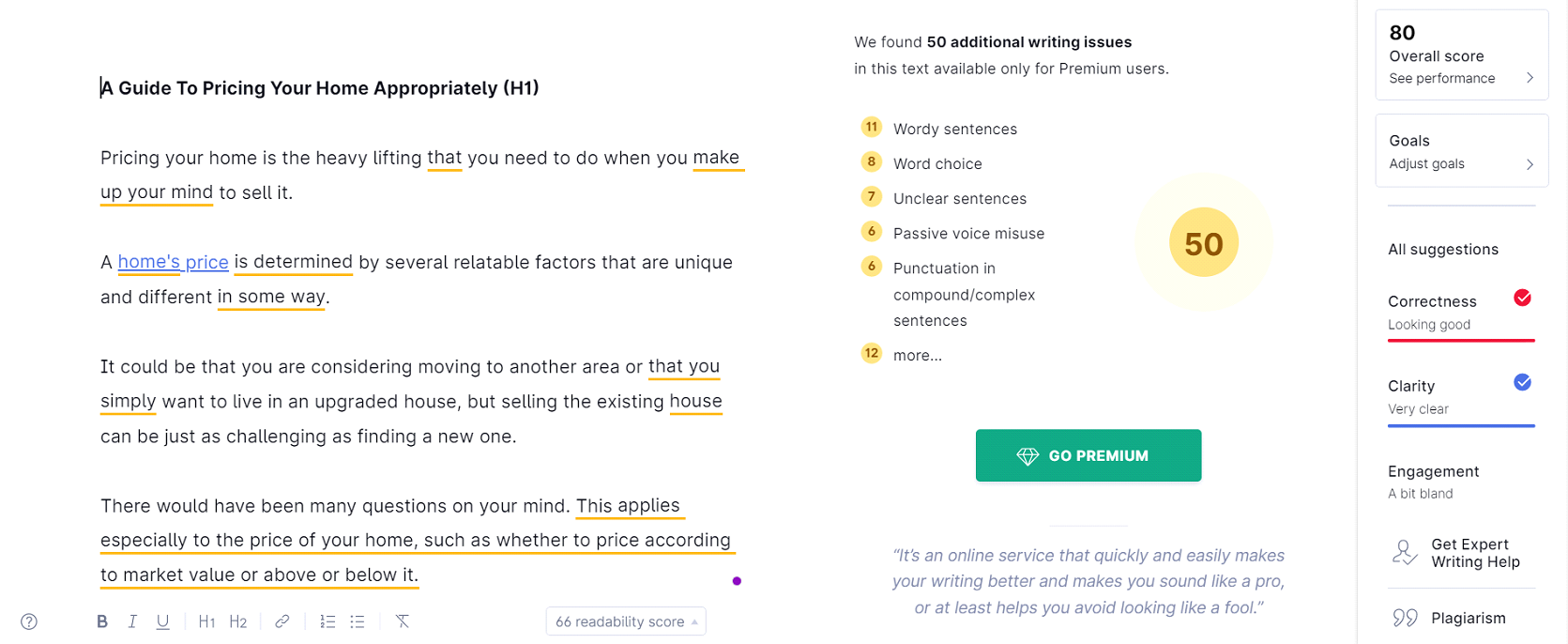Open the help question mark icon
Viewport: 1568px width, 644px height.
29,621
